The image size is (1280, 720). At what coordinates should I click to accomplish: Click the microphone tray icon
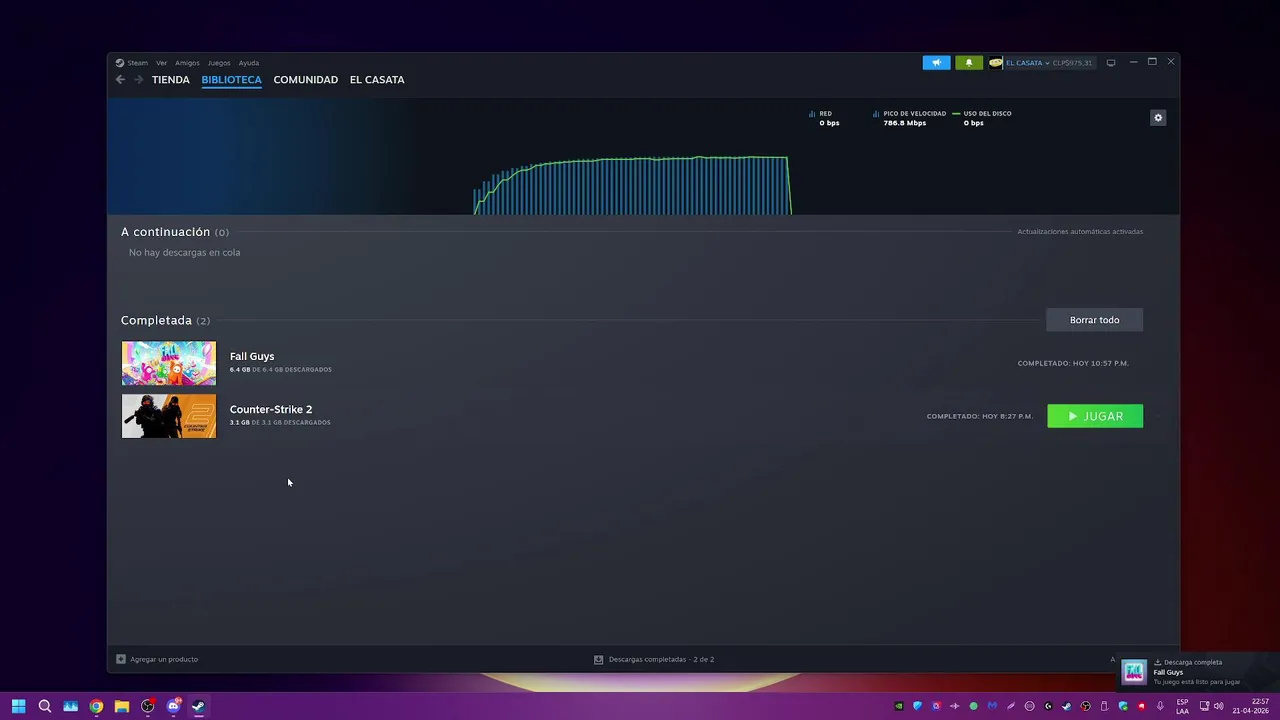(x=1160, y=706)
